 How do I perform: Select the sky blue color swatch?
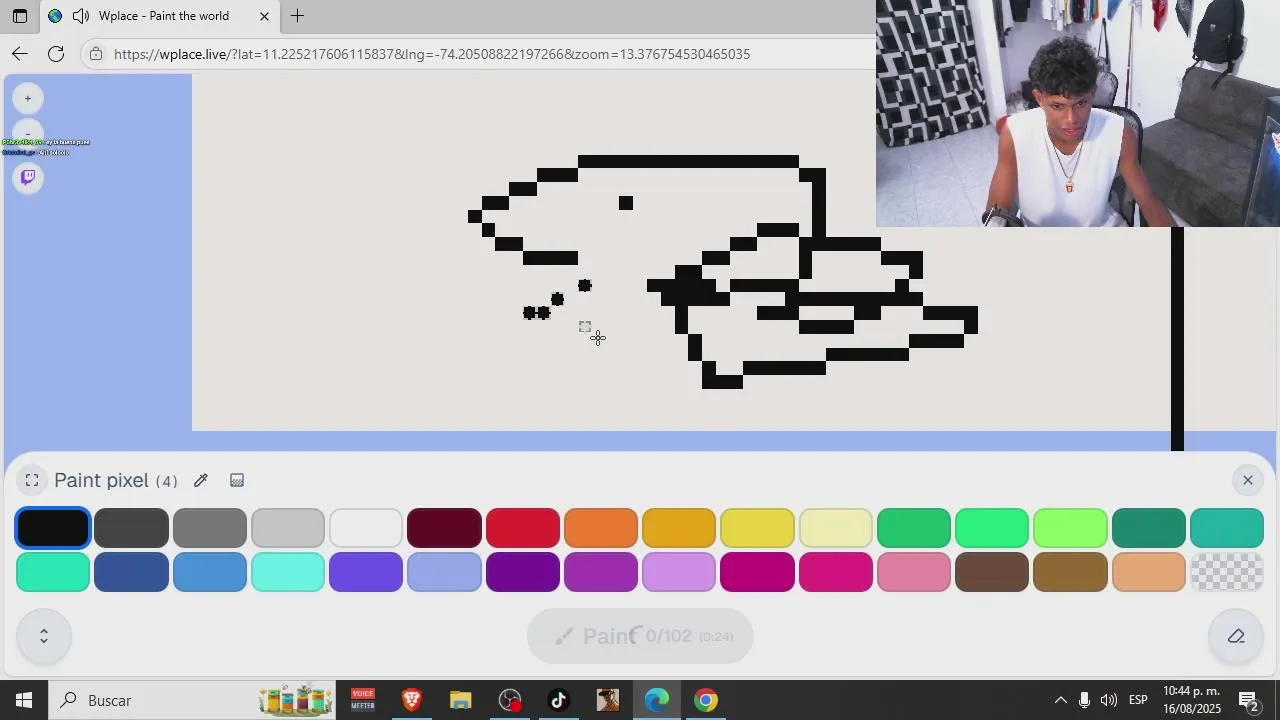(210, 572)
